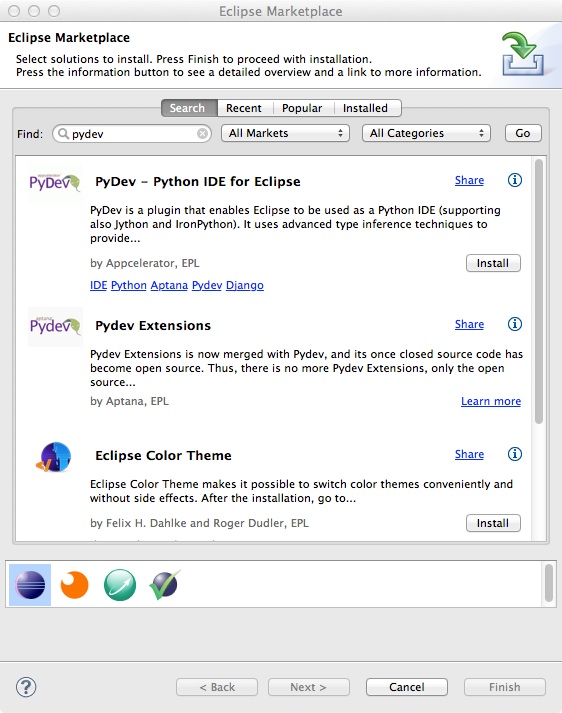Click the Eclipse Color Theme logo
This screenshot has width=562, height=713.
coord(54,457)
